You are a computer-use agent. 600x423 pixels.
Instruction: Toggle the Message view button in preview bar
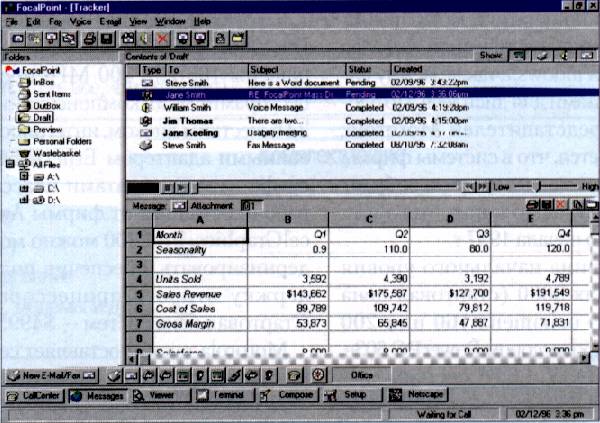tap(178, 206)
